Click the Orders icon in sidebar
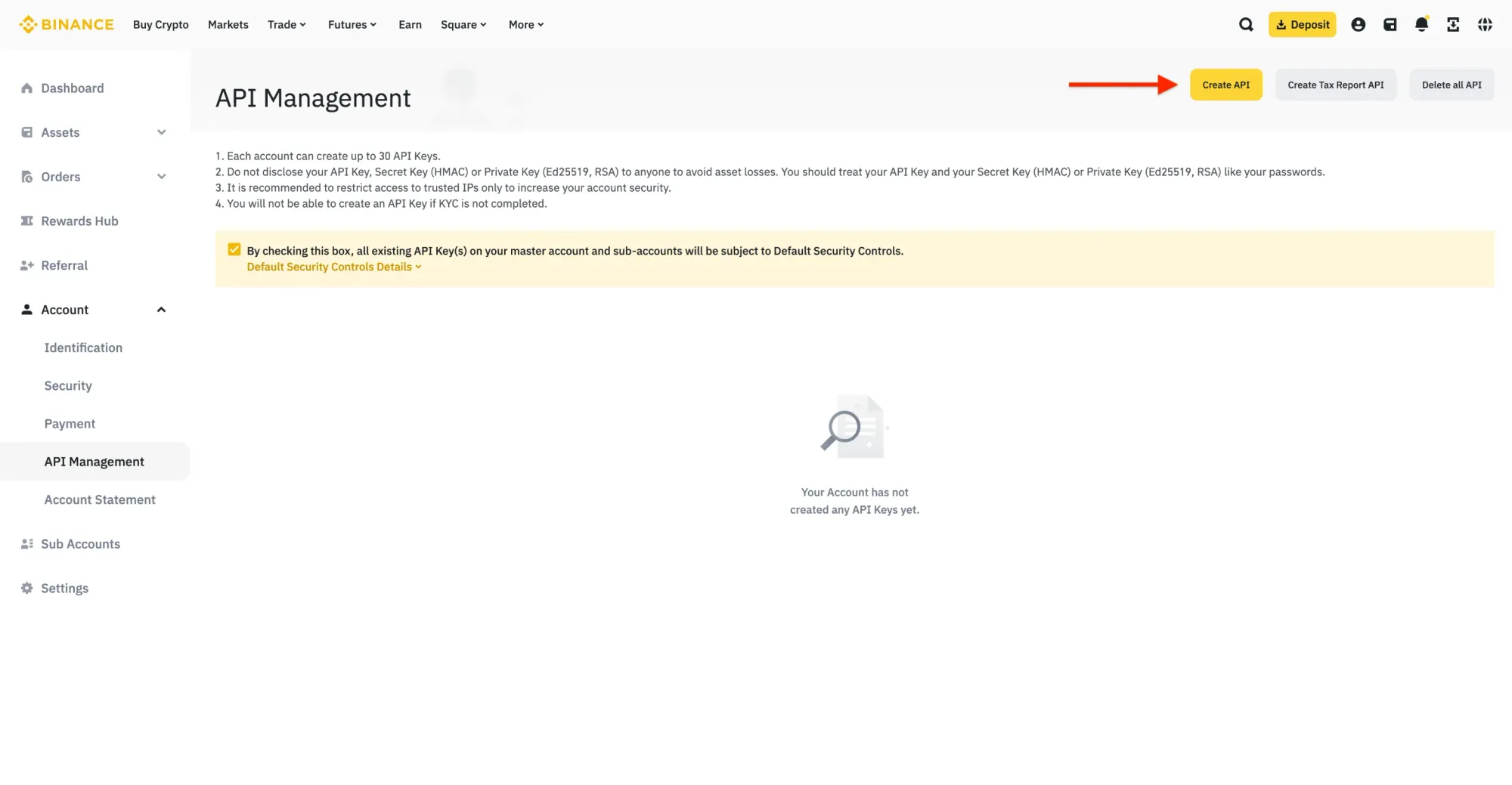The height and width of the screenshot is (785, 1512). pyautogui.click(x=26, y=177)
